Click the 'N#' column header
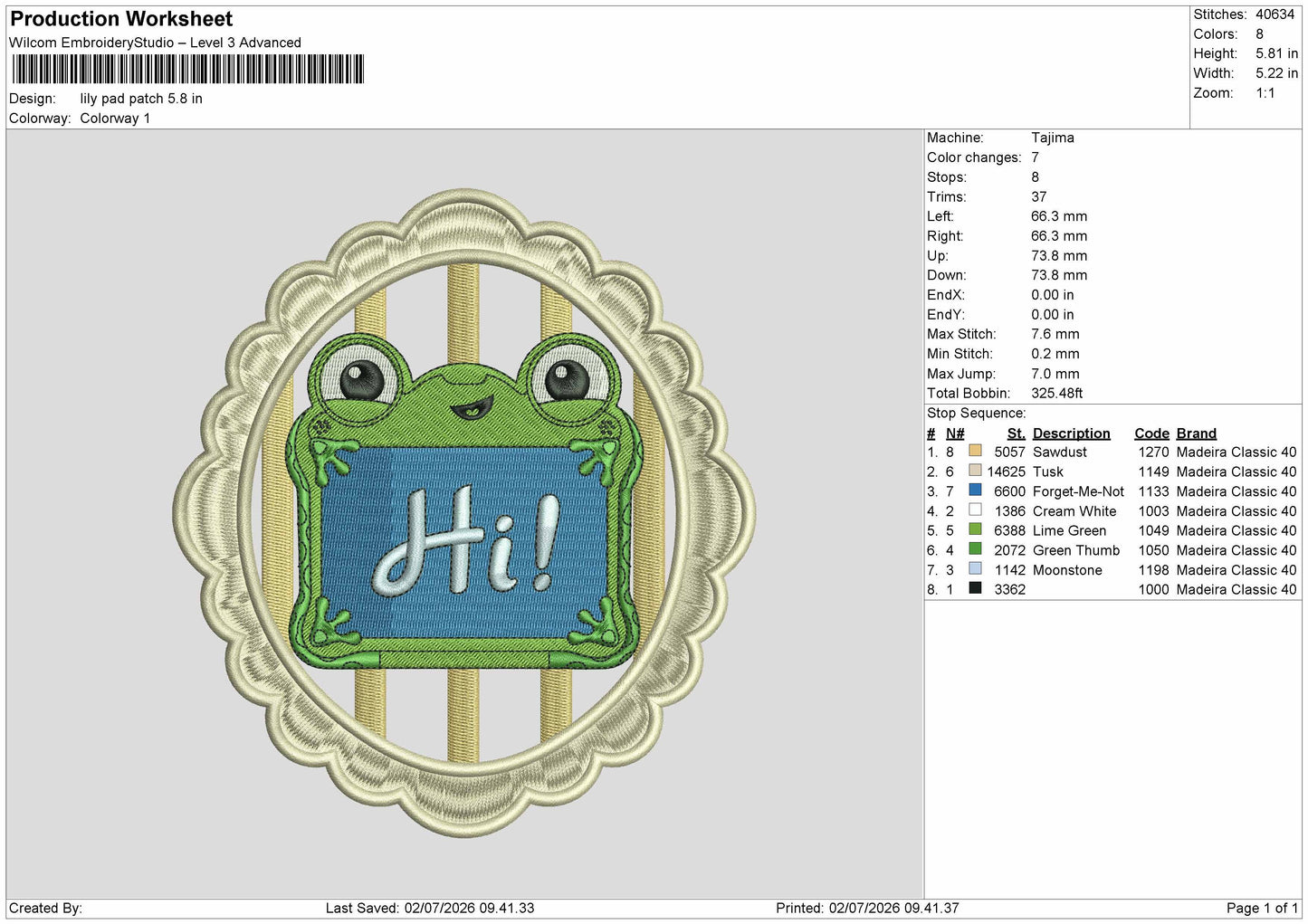The height and width of the screenshot is (924, 1308). coord(955,433)
